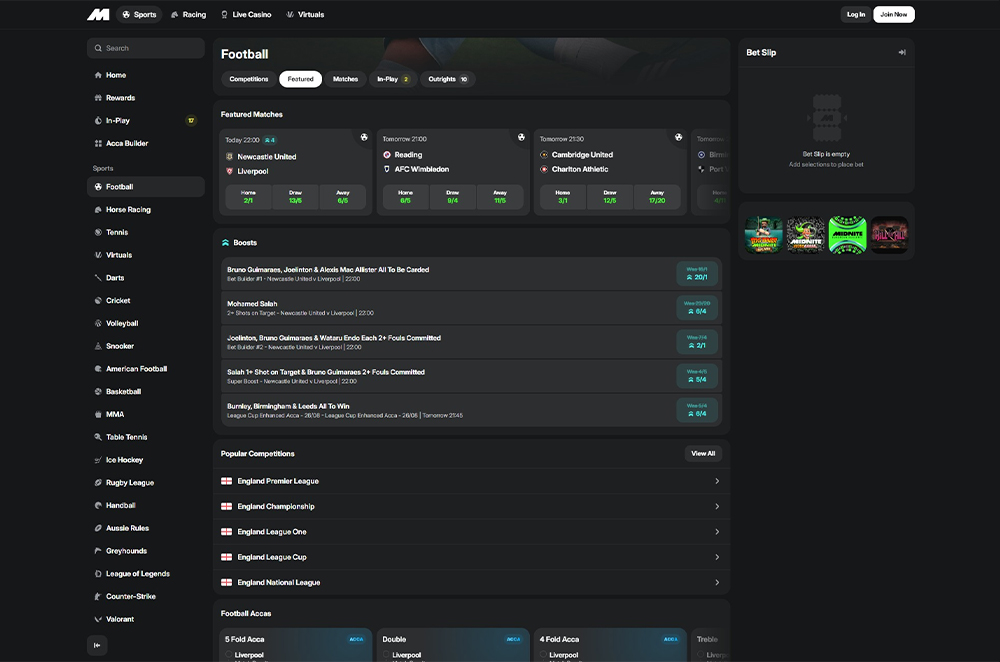Expand England Premier League competition
This screenshot has width=1000, height=662.
471,482
